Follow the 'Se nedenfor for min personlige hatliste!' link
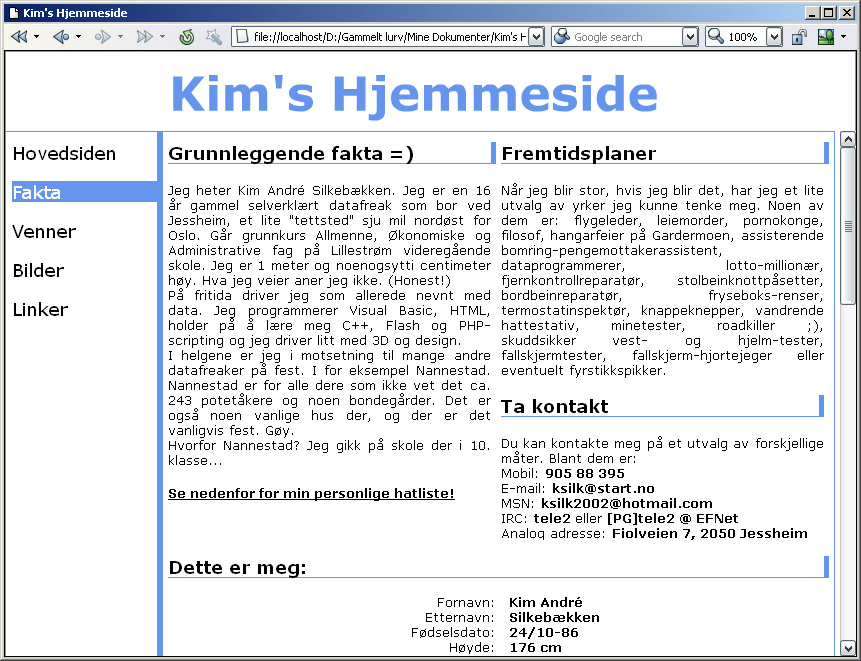The height and width of the screenshot is (661, 861). tap(311, 493)
